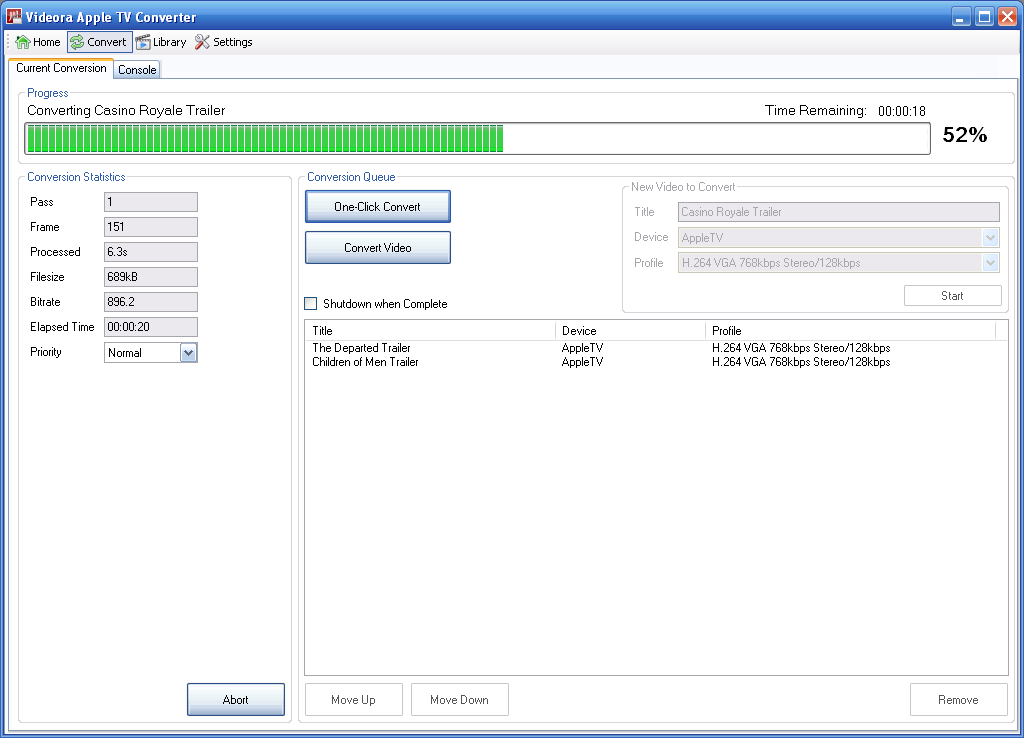
Task: Open the Profile dropdown arrow
Action: tap(990, 263)
